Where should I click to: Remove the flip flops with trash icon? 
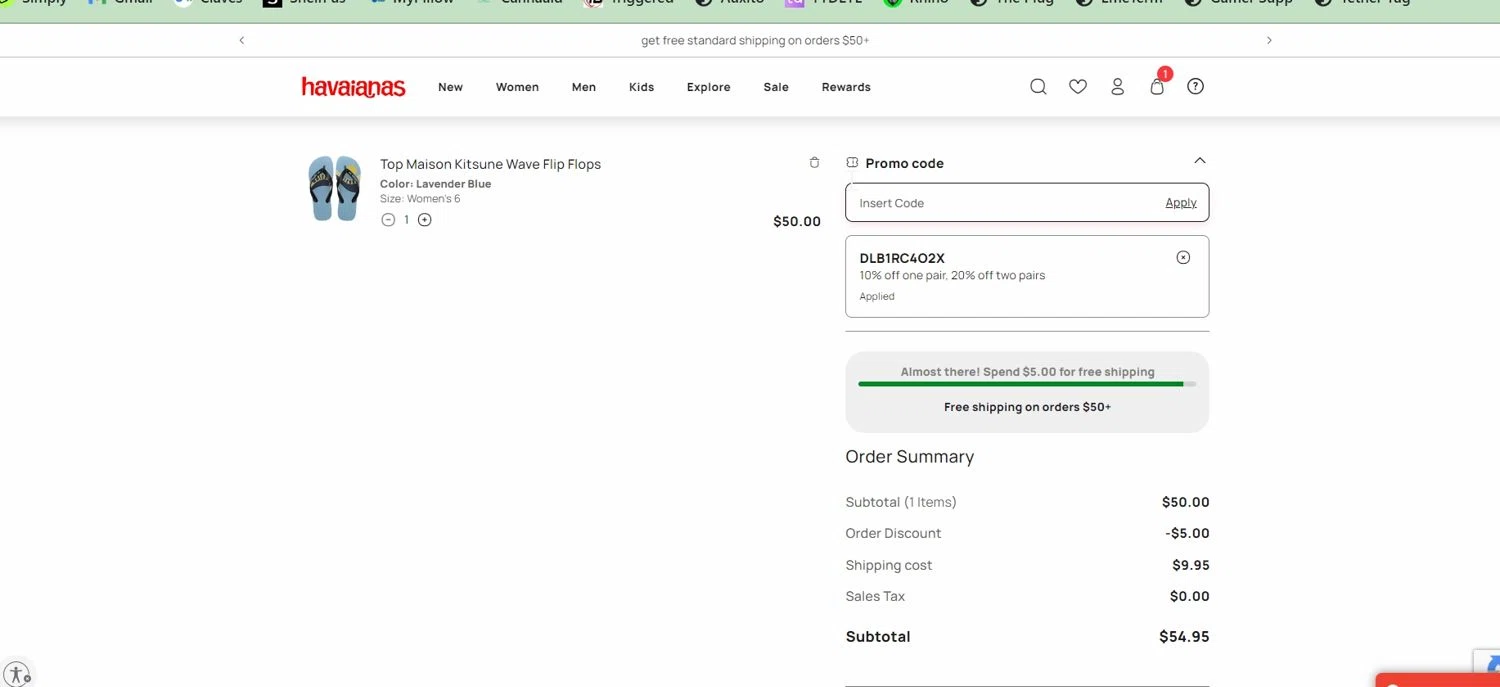(x=814, y=162)
